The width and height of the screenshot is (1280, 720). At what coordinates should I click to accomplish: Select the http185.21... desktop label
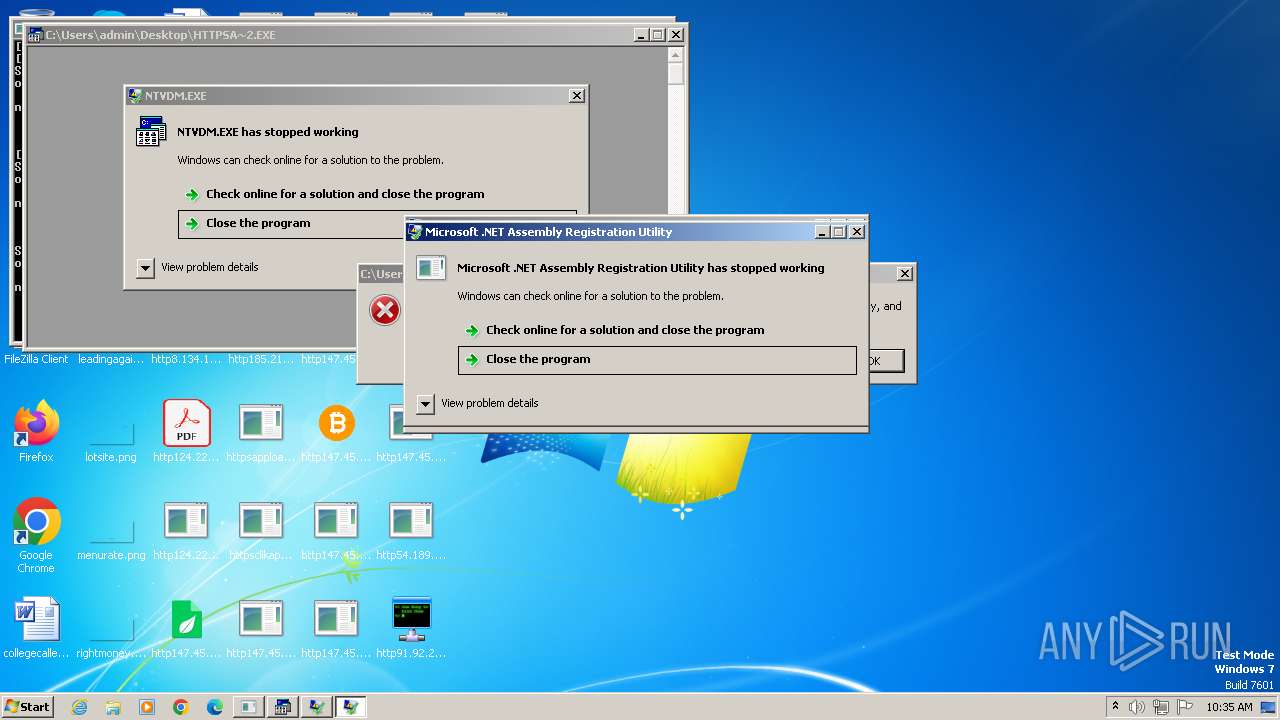coord(261,359)
